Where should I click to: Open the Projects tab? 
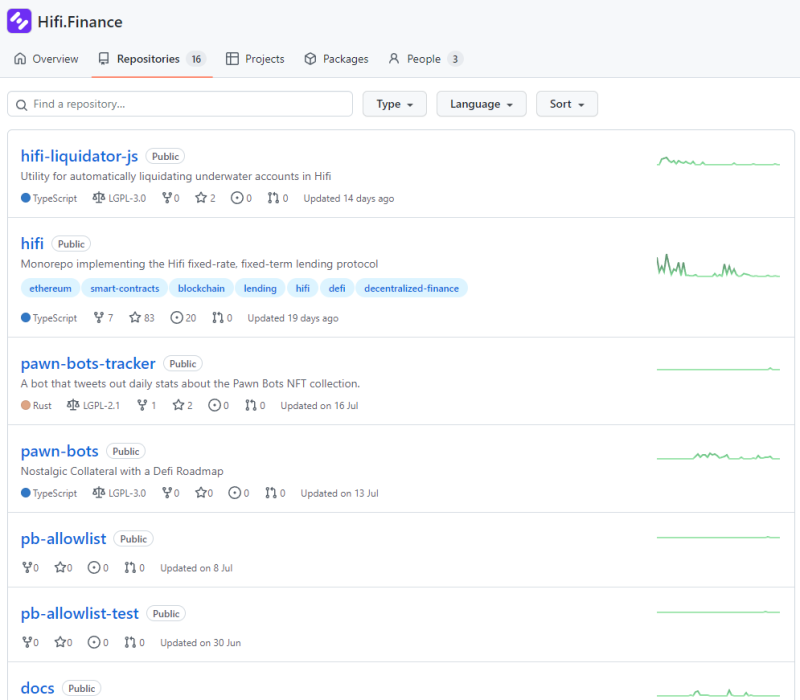pyautogui.click(x=255, y=59)
